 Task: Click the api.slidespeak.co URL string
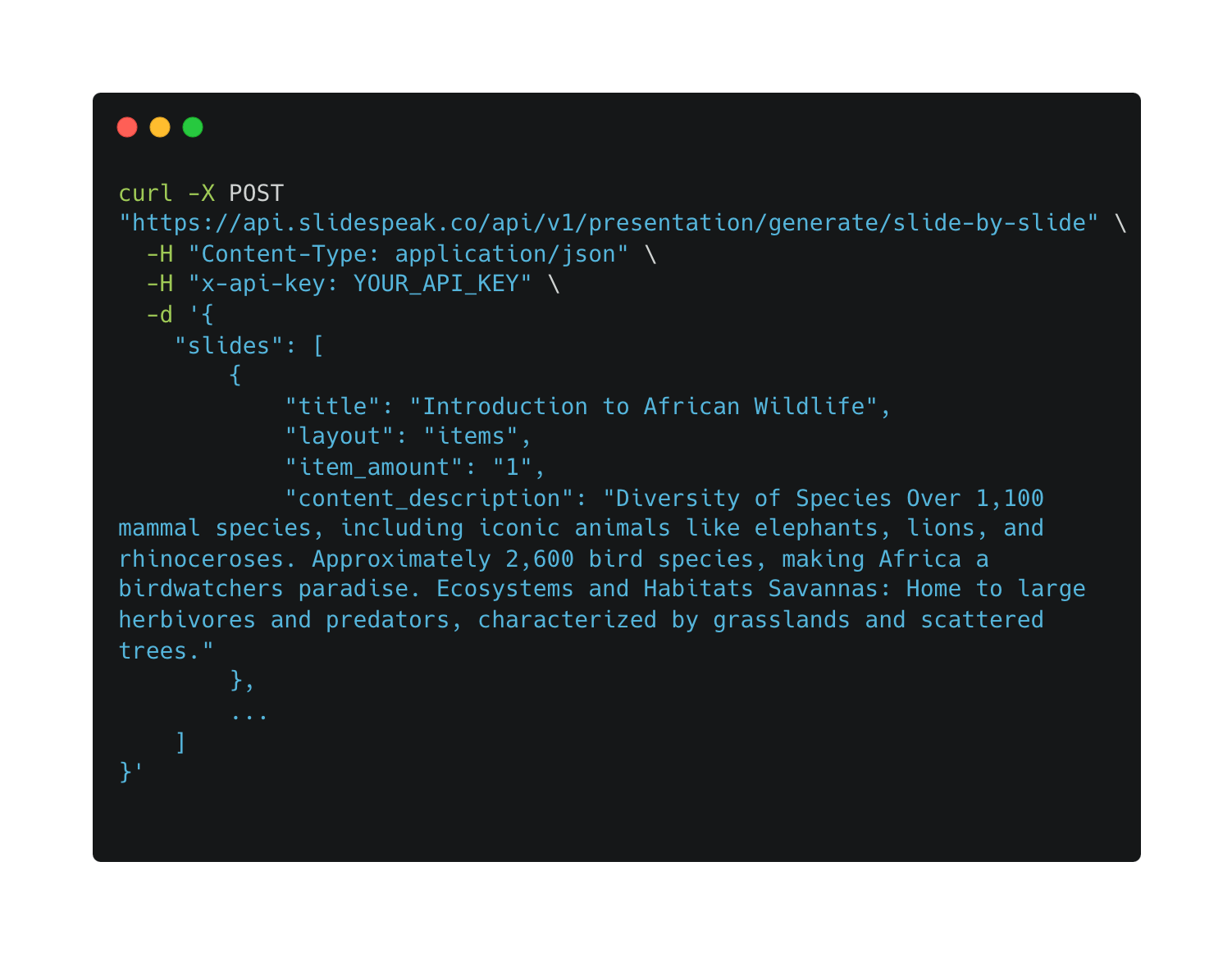pyautogui.click(x=609, y=223)
